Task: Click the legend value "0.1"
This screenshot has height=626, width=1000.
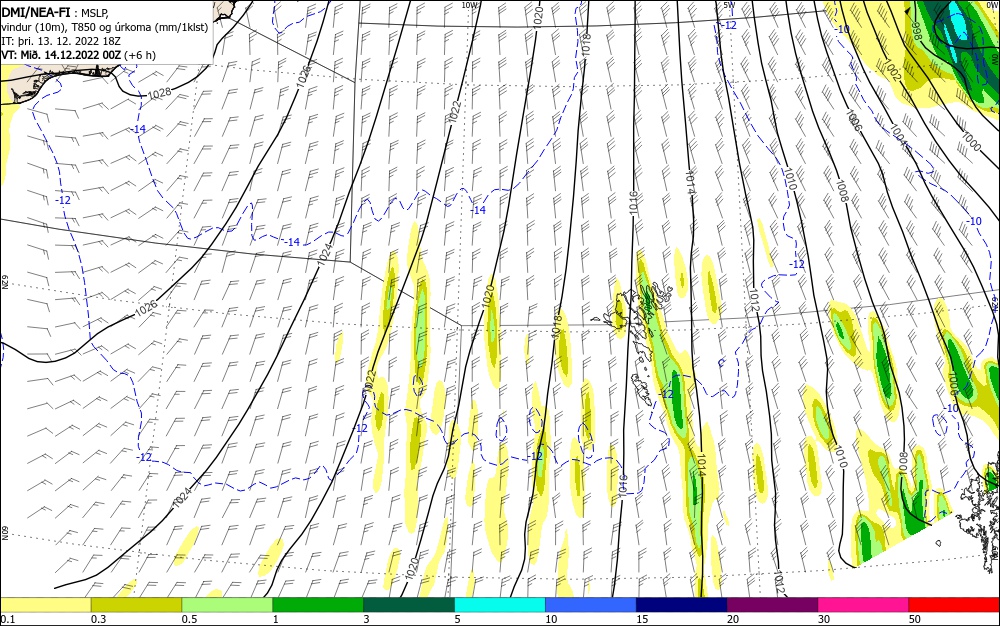Action: (7, 619)
